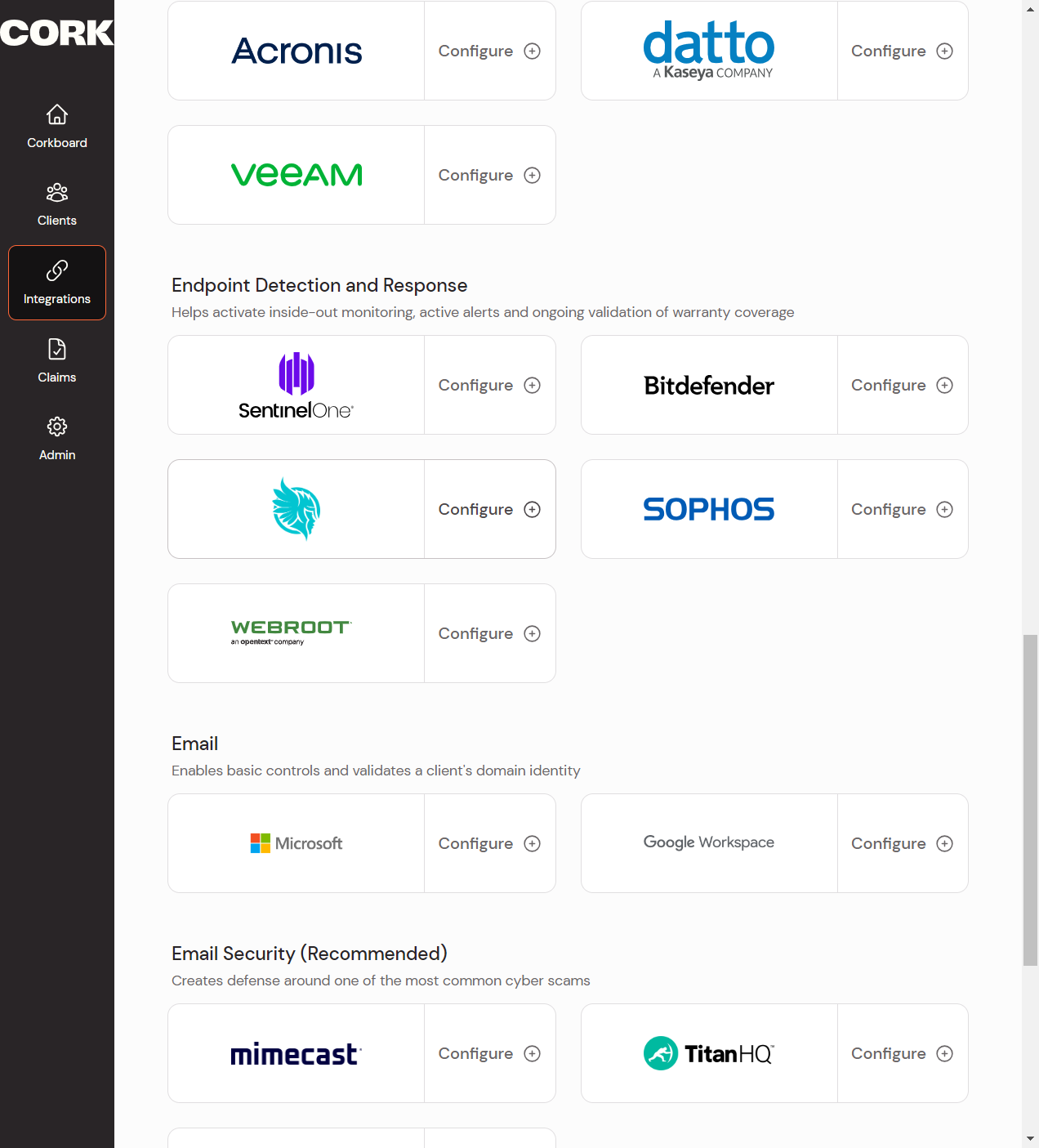Configure the Google Workspace integration
The height and width of the screenshot is (1148, 1039).
[903, 843]
